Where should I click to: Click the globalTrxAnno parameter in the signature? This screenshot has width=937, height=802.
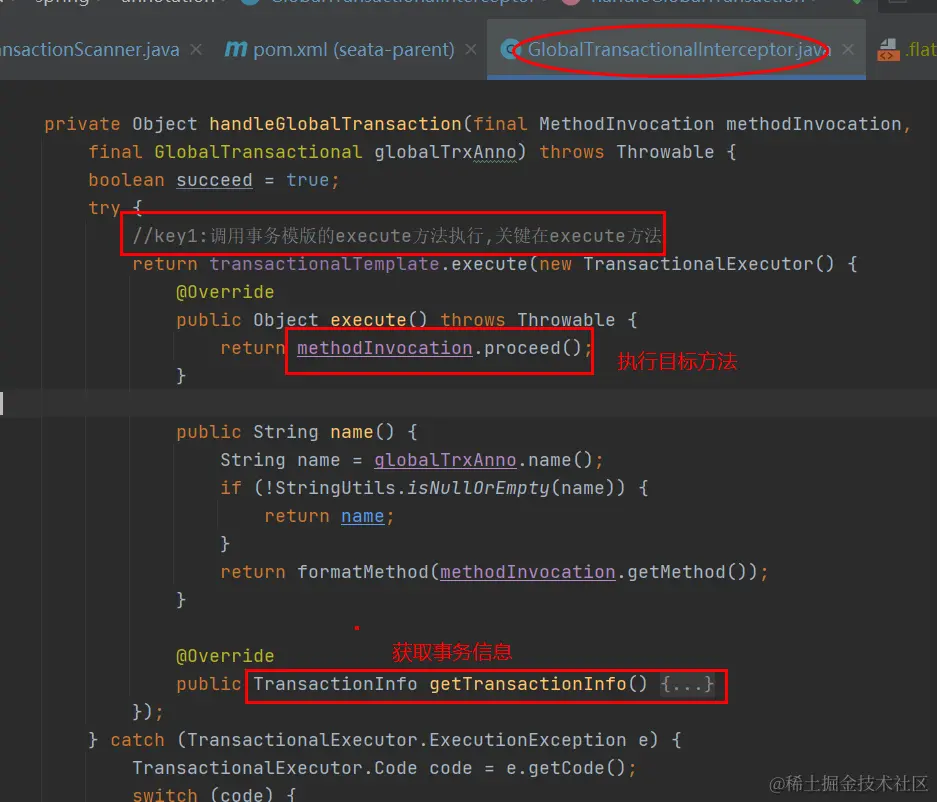(x=445, y=152)
